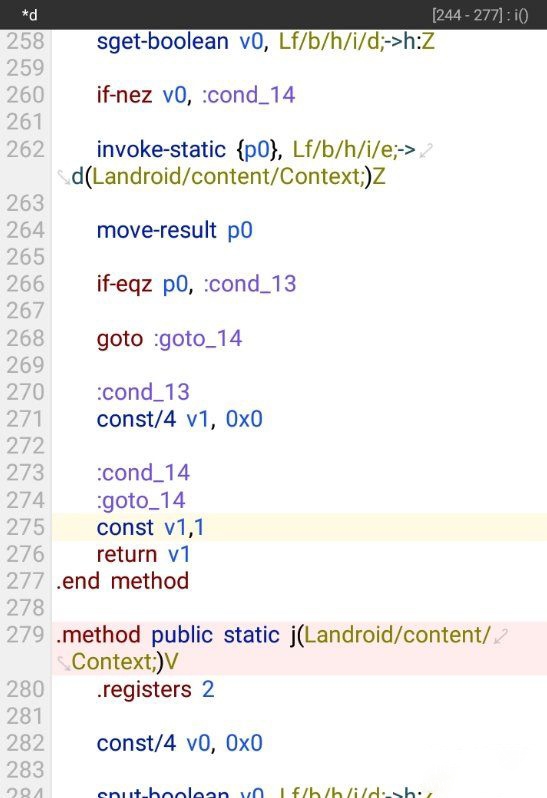Click 'if-nez v0, :cond_14' statement
This screenshot has height=798, width=547.
click(196, 95)
